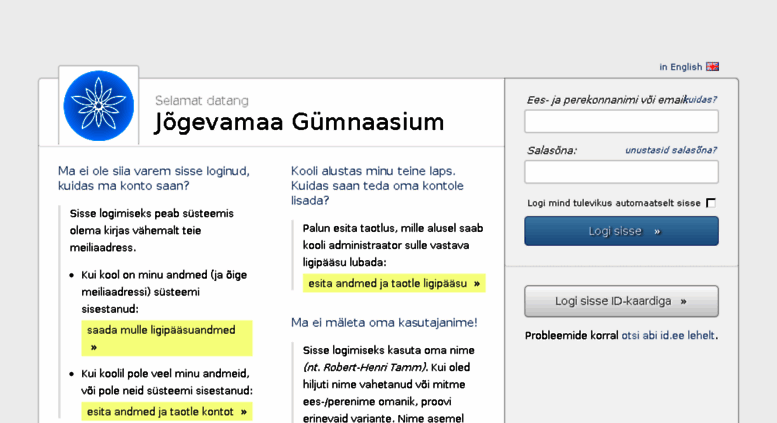Click 'unustasid salasõna?' forgot password link

[x=671, y=150]
